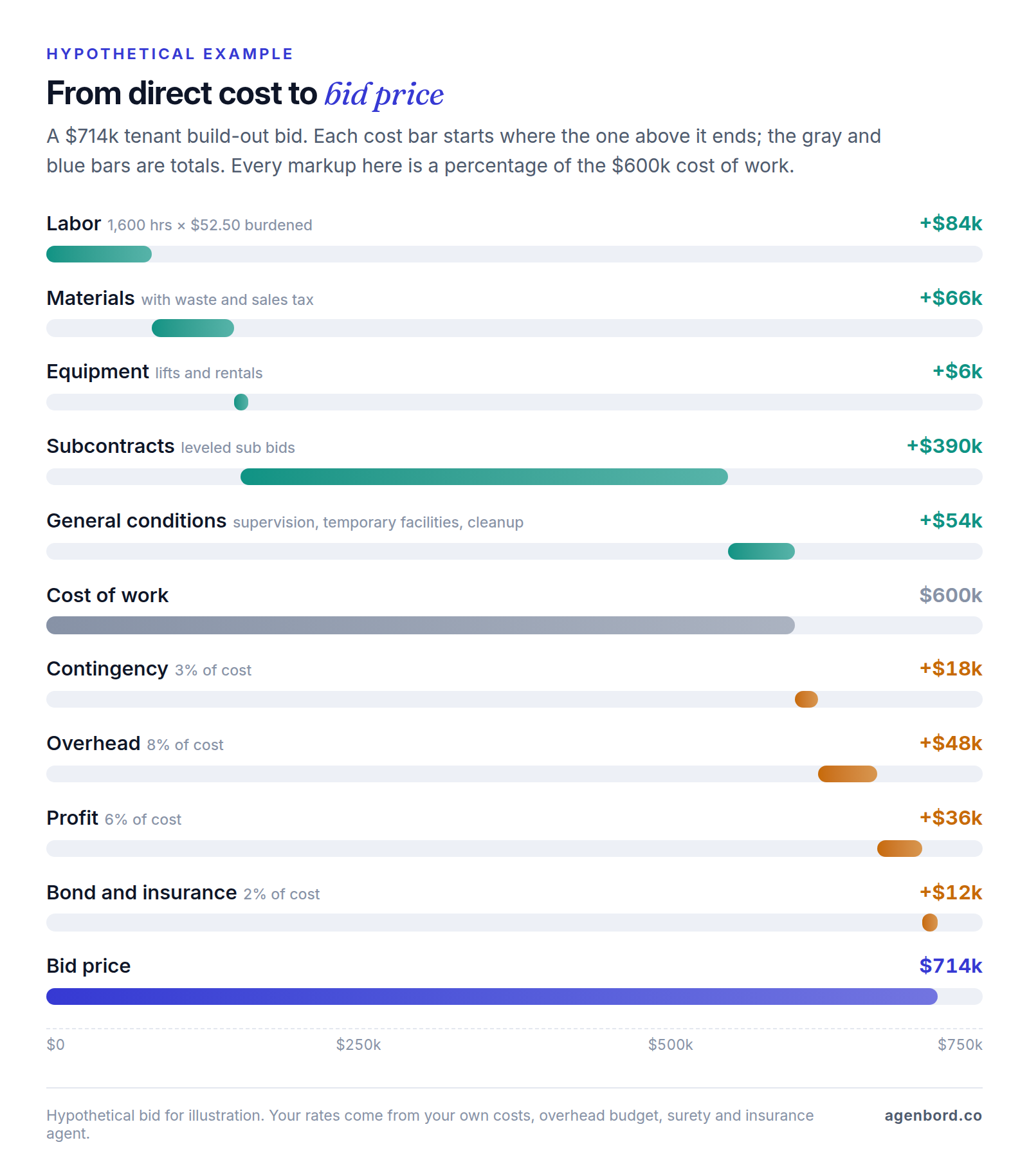Click the 'General conditions' row label
Image resolution: width=1029 pixels, height=1176 pixels.
[x=136, y=520]
